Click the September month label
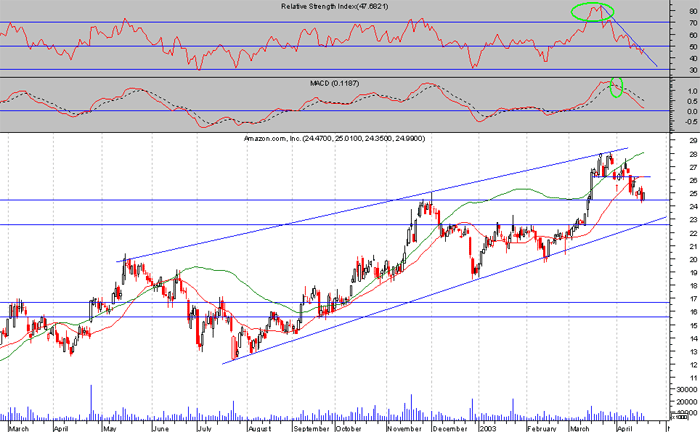This screenshot has height=432, width=700. tap(312, 428)
